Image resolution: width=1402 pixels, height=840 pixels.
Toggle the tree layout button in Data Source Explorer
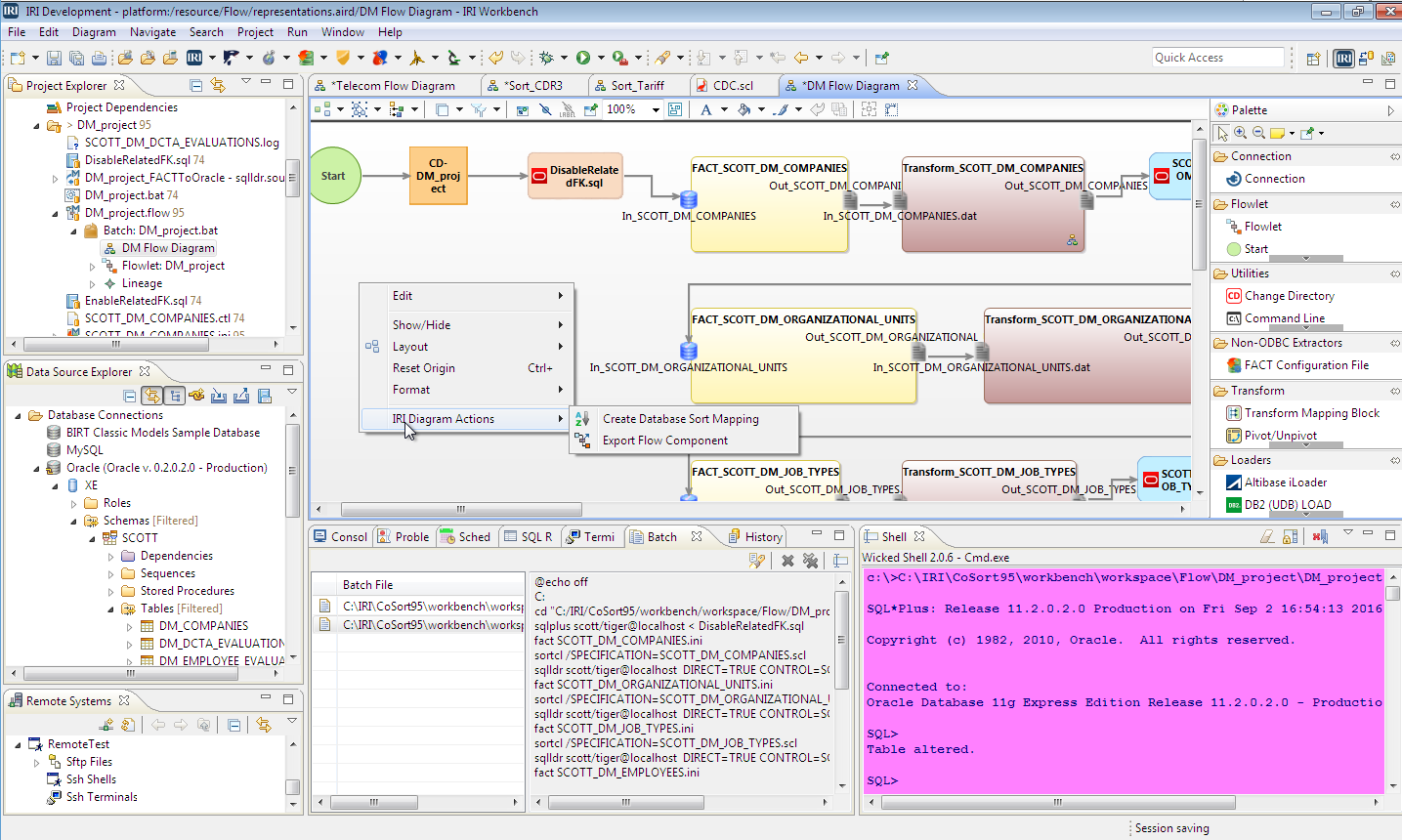tap(174, 396)
